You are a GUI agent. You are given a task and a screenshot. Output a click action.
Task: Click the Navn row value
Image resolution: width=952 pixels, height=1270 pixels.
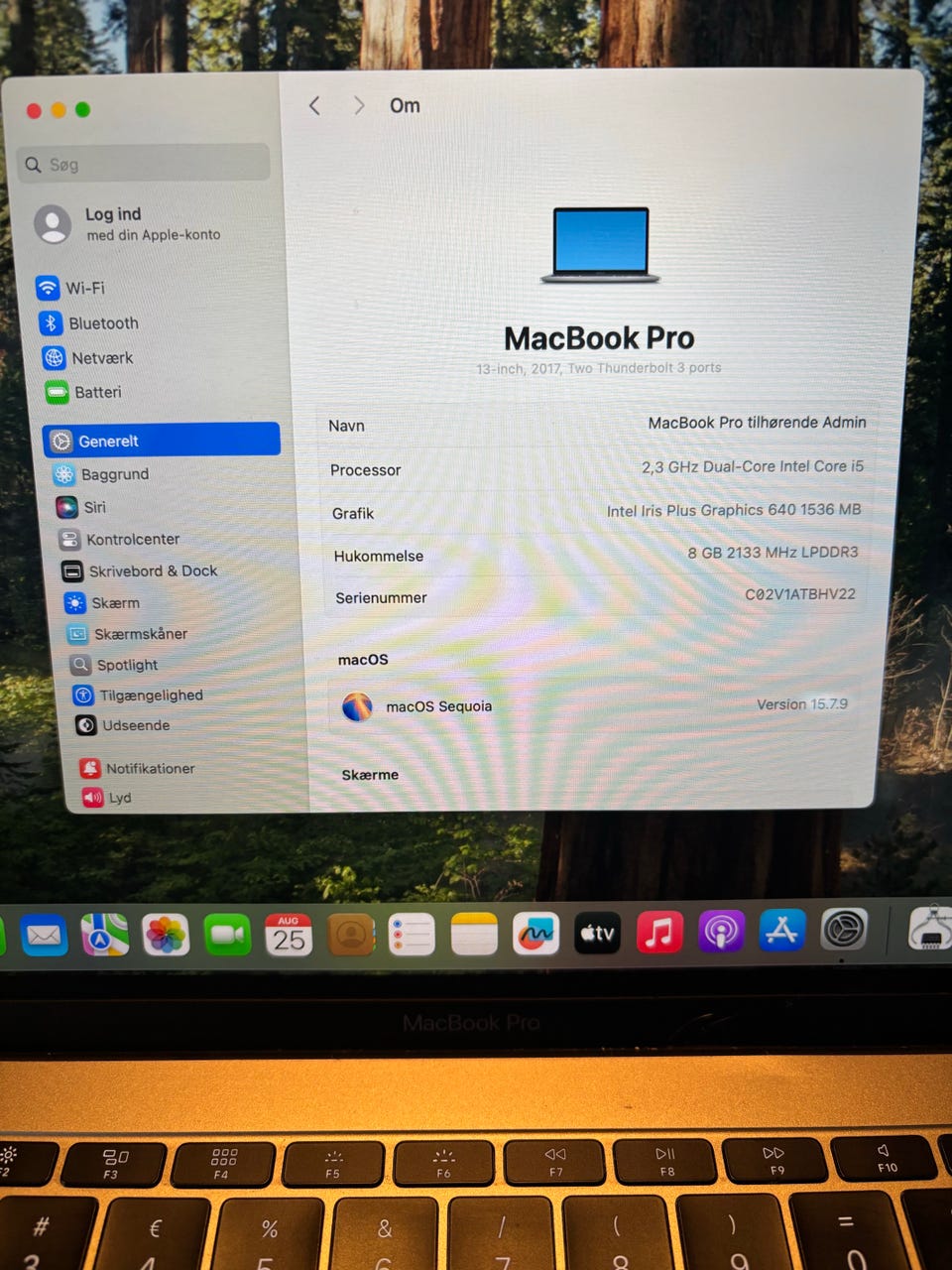click(x=757, y=423)
